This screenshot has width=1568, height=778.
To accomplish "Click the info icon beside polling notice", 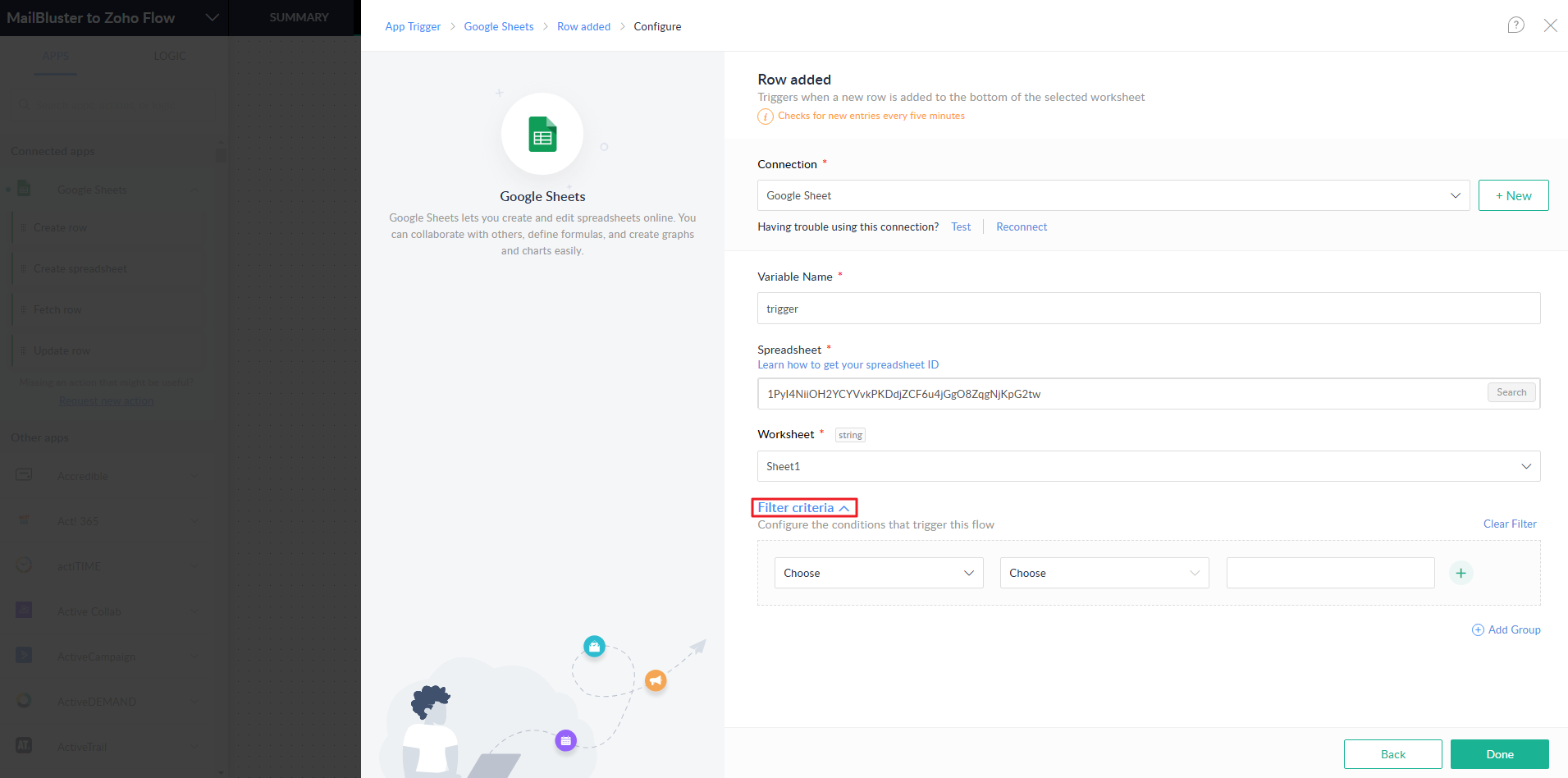I will [765, 117].
